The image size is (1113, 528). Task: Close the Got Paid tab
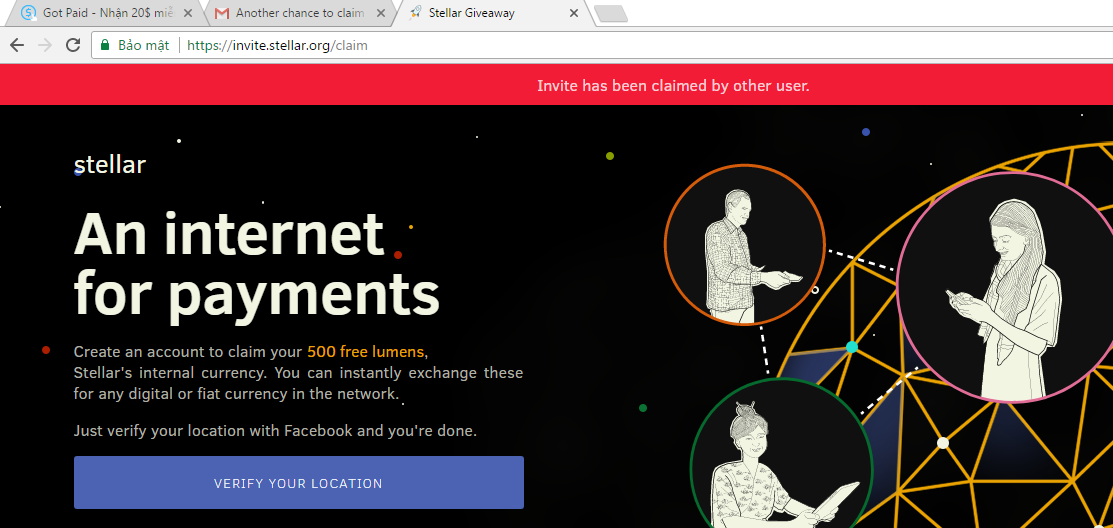click(x=186, y=13)
